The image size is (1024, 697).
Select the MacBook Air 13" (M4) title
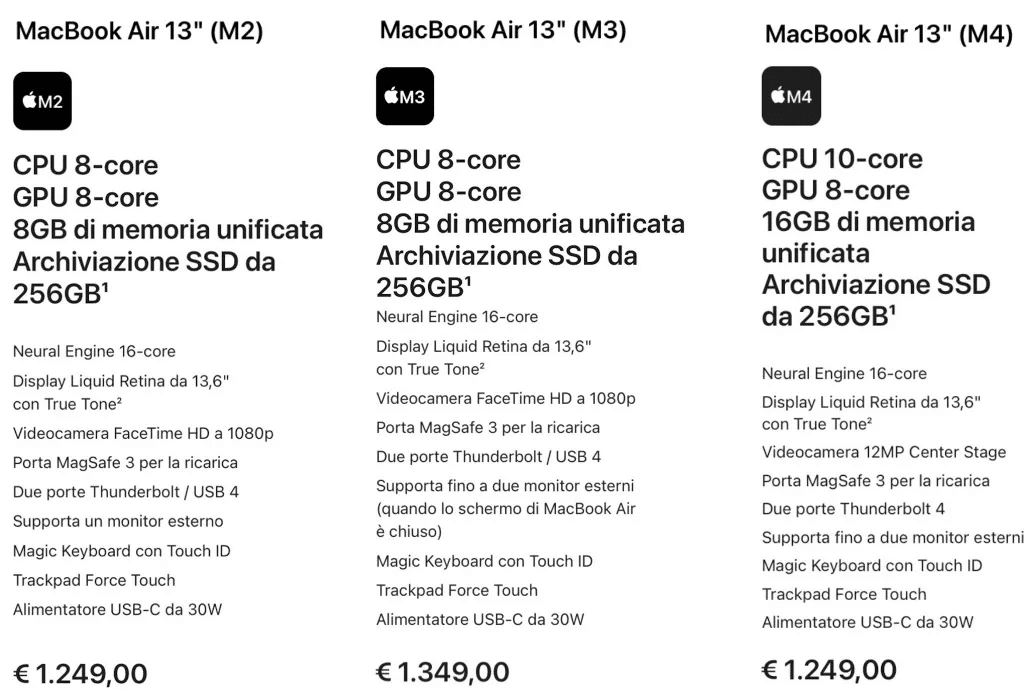point(889,33)
